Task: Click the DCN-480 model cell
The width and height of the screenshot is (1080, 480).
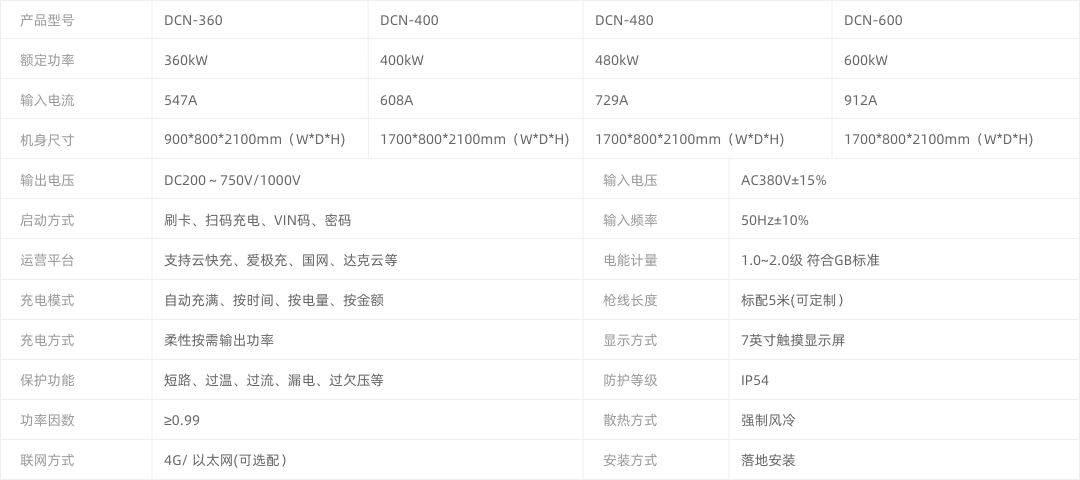Action: (x=624, y=20)
